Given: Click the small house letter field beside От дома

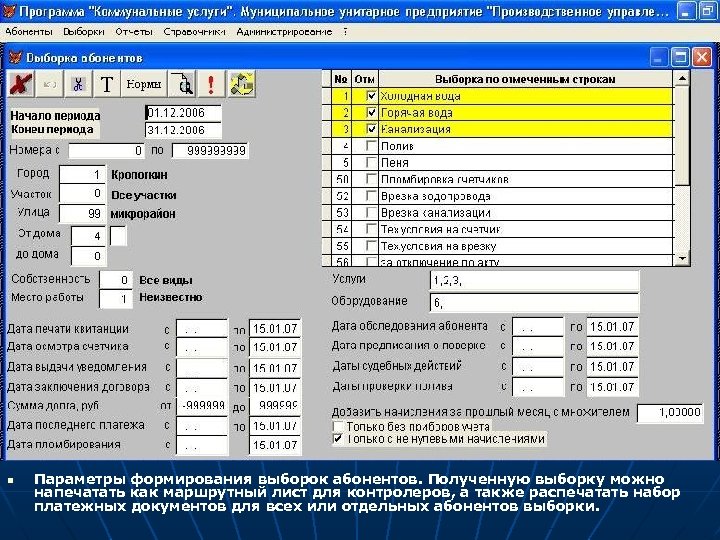Looking at the screenshot, I should click(118, 235).
